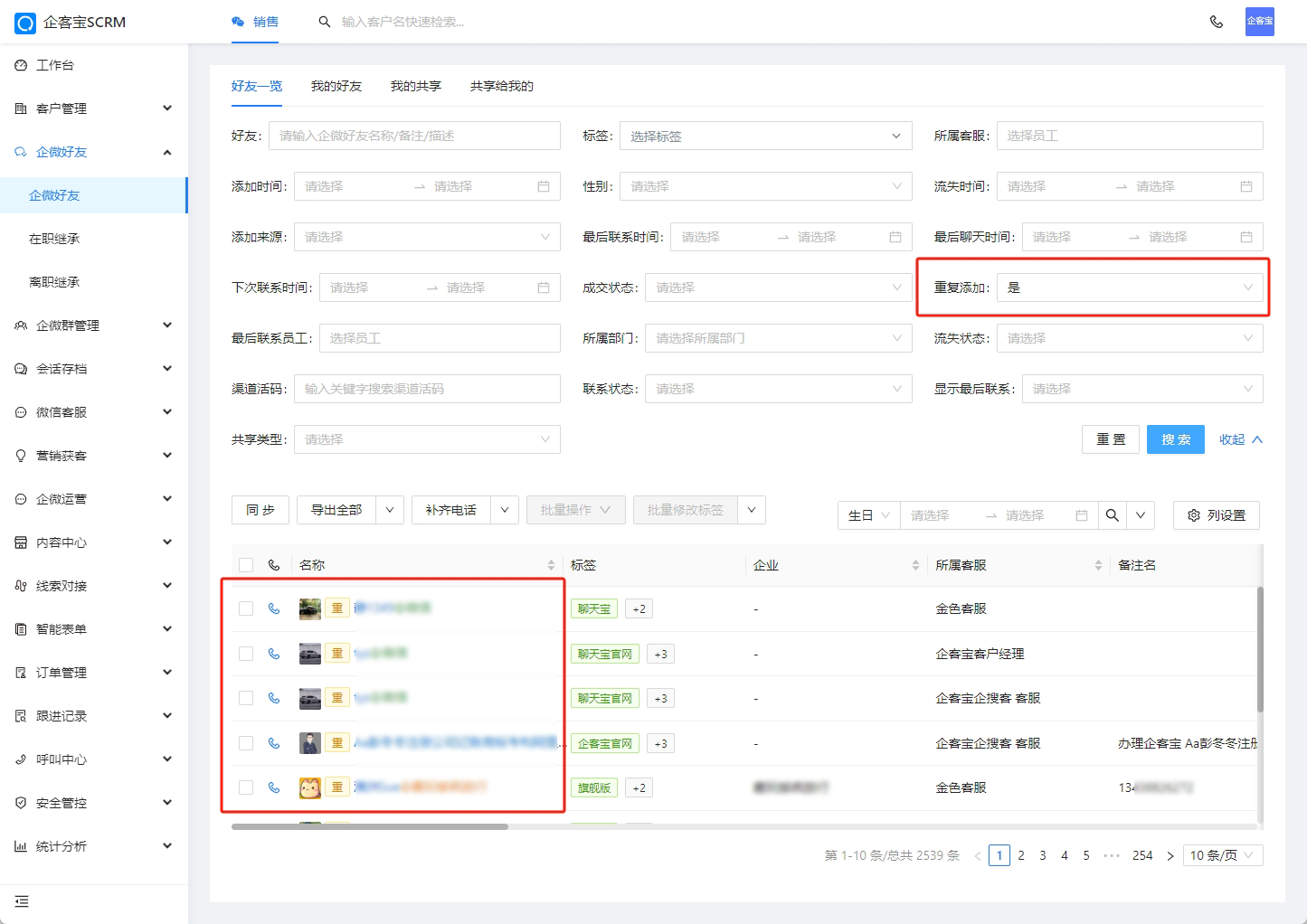Click the 会话存档 chat icon in sidebar

coord(21,369)
